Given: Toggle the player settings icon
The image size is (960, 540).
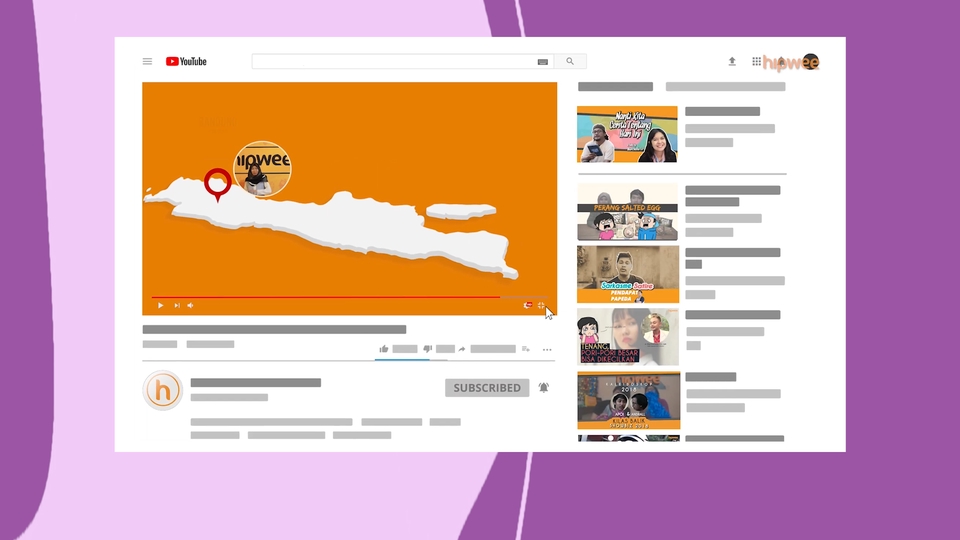Looking at the screenshot, I should (527, 305).
